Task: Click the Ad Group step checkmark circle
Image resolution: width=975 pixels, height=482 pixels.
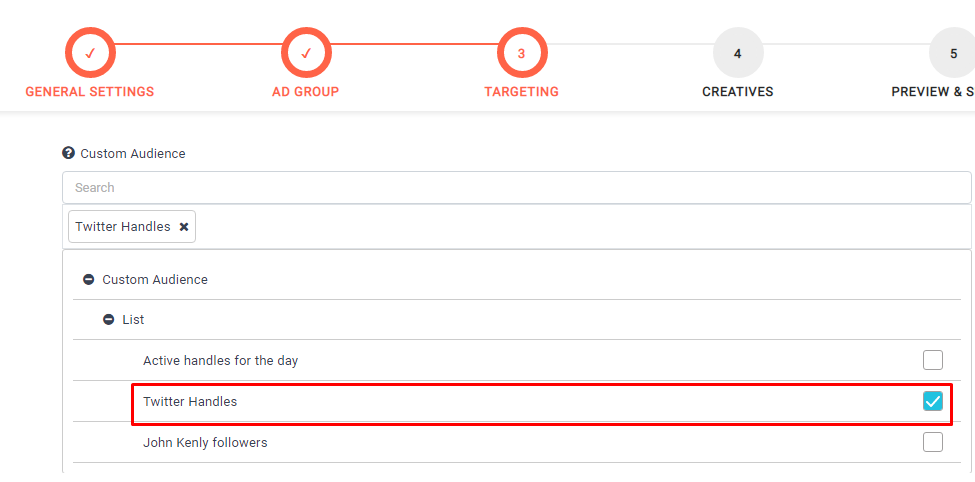Action: 306,53
